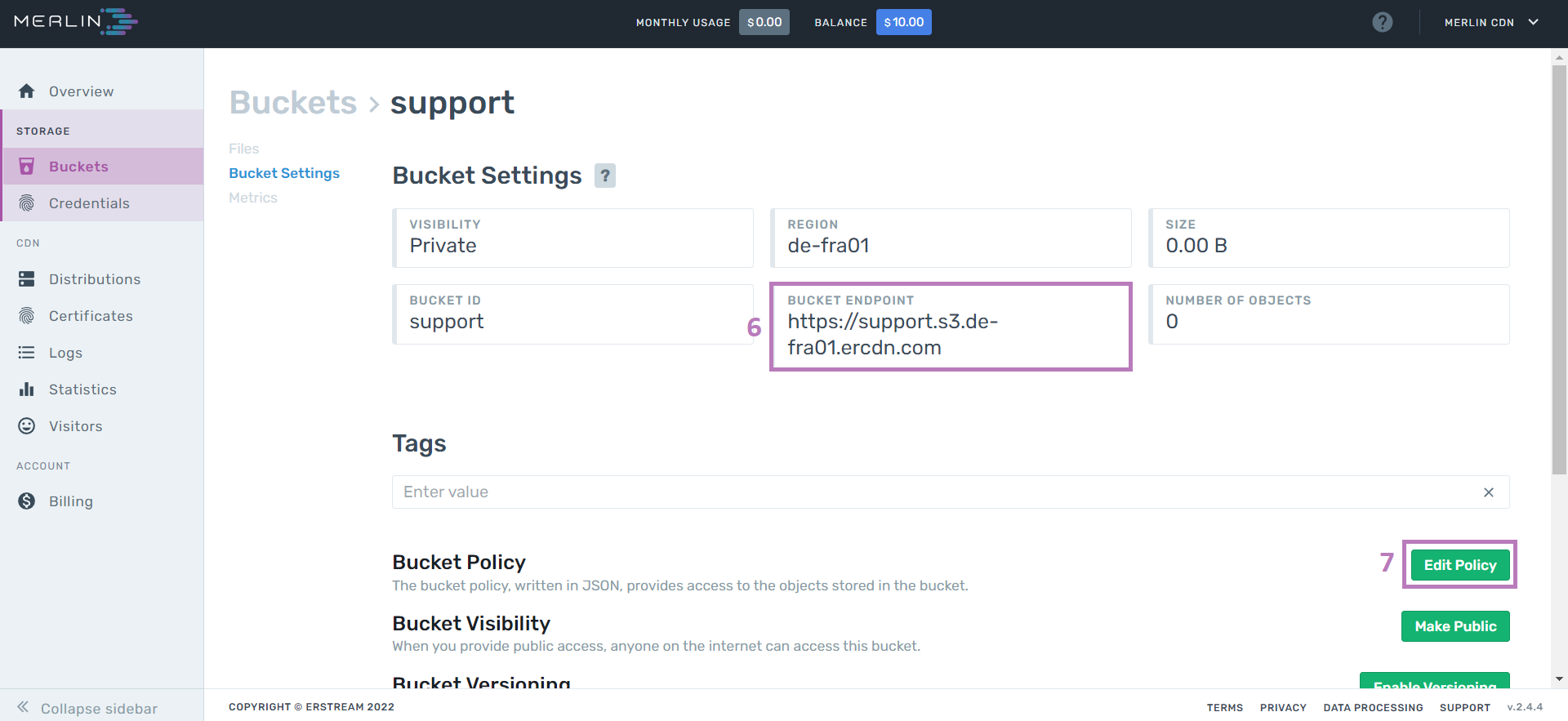Click the Credentials fingerprint icon
1568x721 pixels.
[27, 203]
